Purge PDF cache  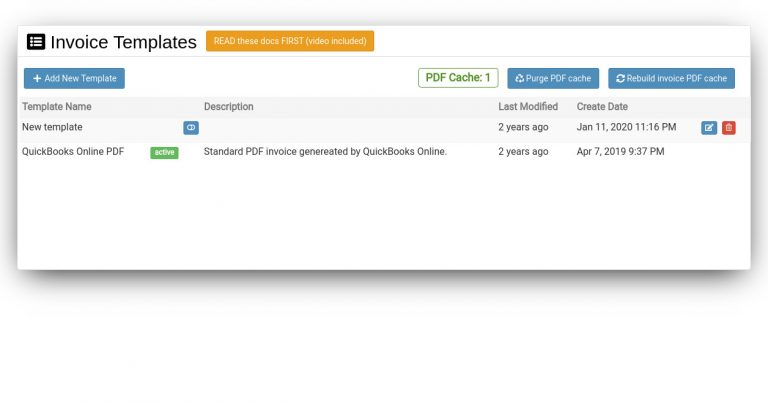tap(553, 78)
